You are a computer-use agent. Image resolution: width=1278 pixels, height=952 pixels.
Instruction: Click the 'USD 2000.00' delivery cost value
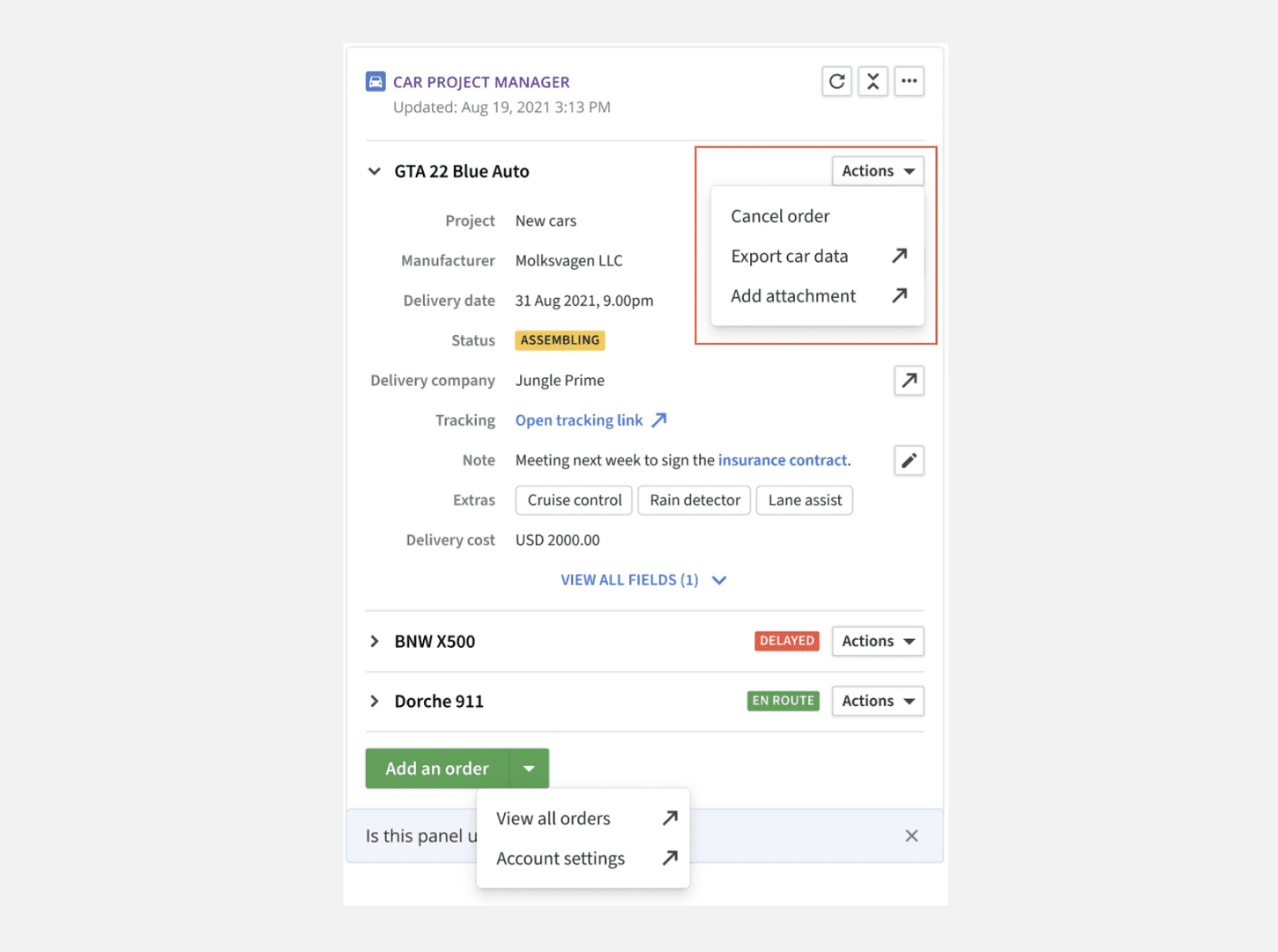[x=557, y=540]
